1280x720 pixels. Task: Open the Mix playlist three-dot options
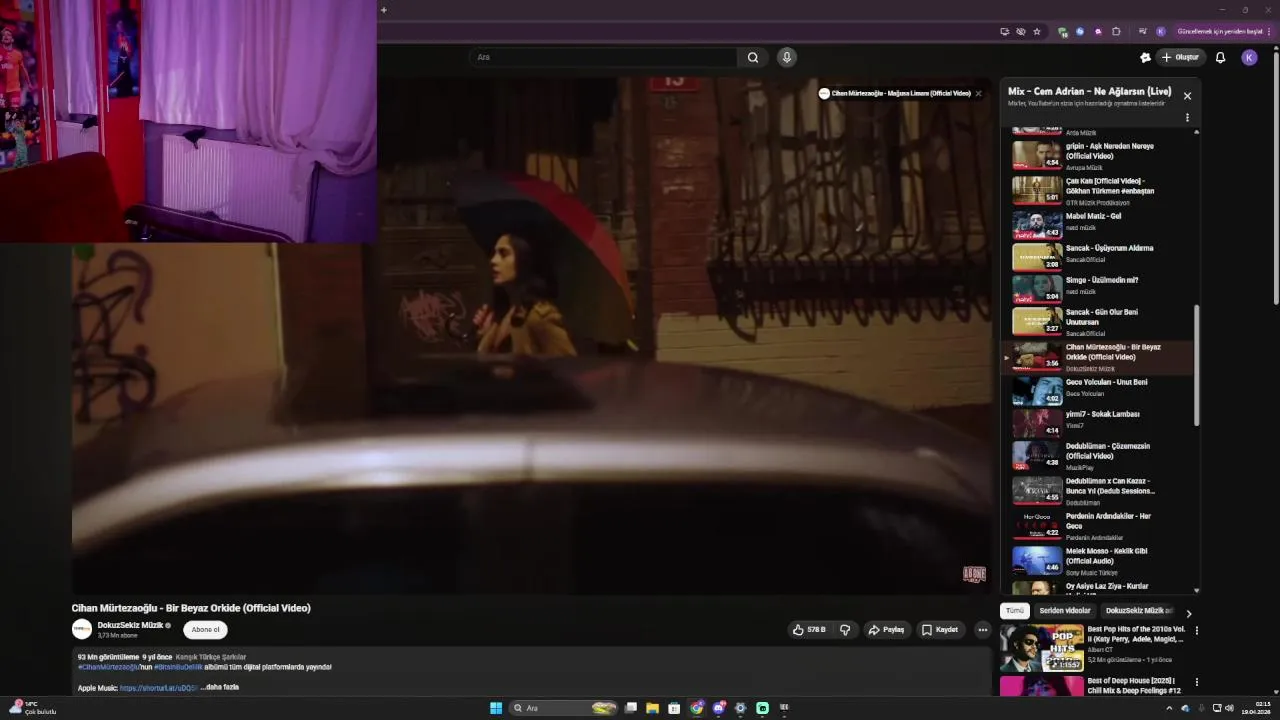(x=1187, y=117)
